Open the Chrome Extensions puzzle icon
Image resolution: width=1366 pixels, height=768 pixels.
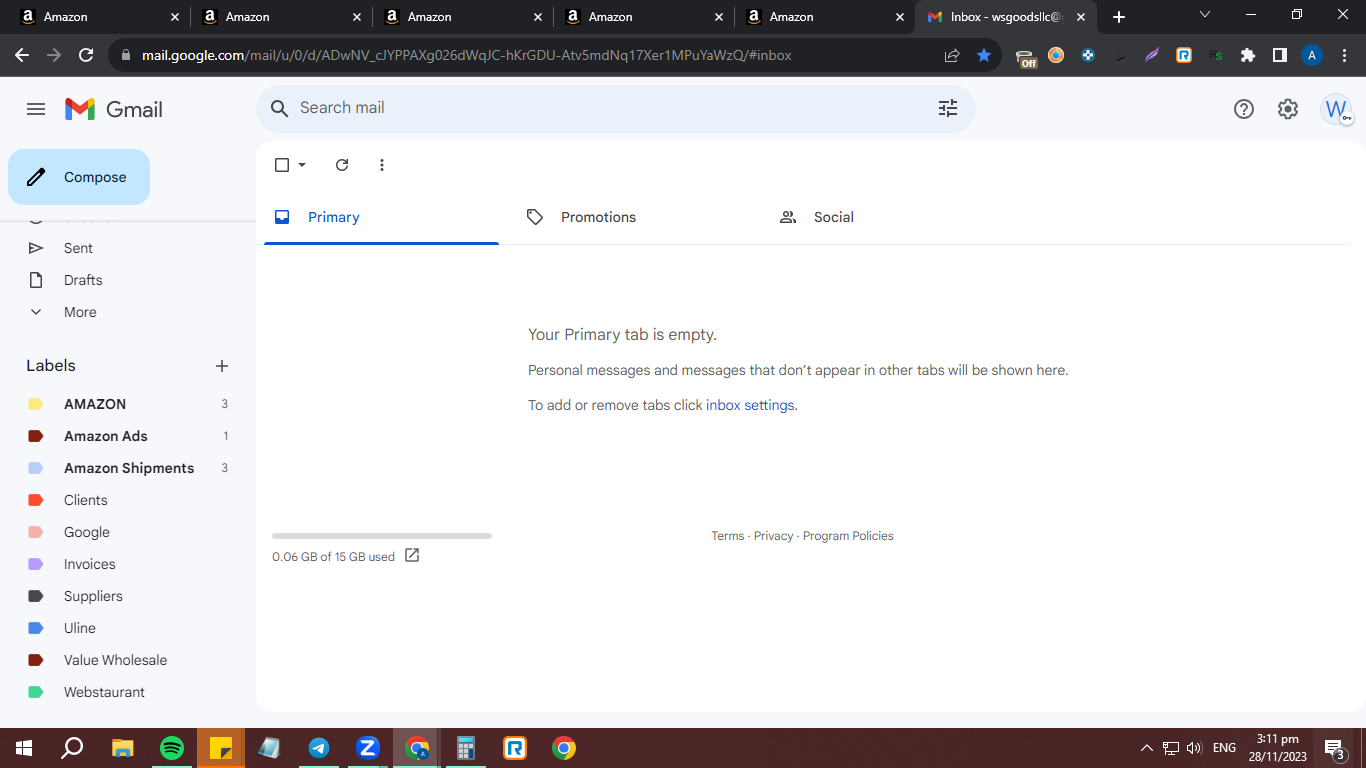coord(1248,55)
